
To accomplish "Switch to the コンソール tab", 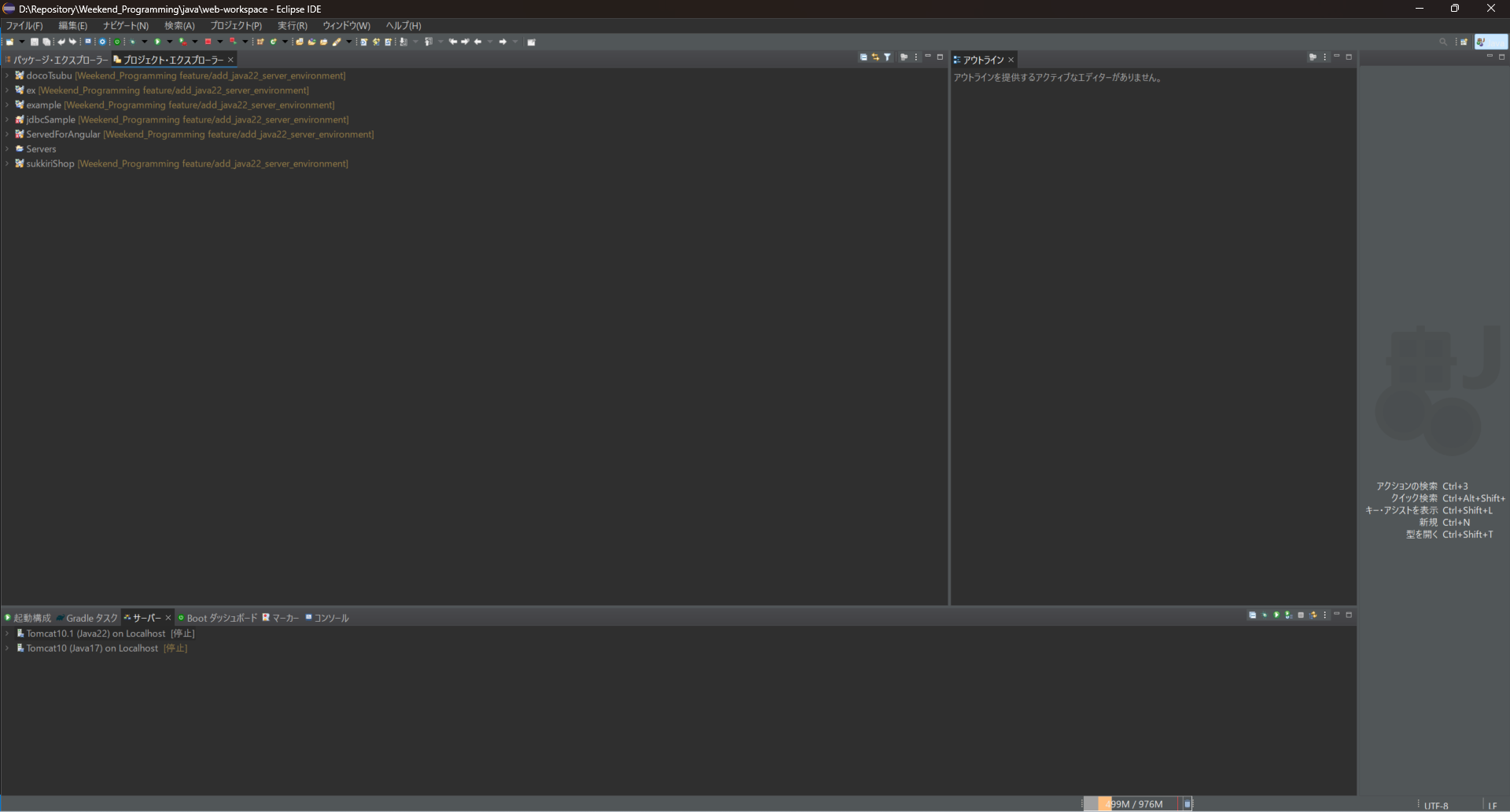I will [327, 618].
